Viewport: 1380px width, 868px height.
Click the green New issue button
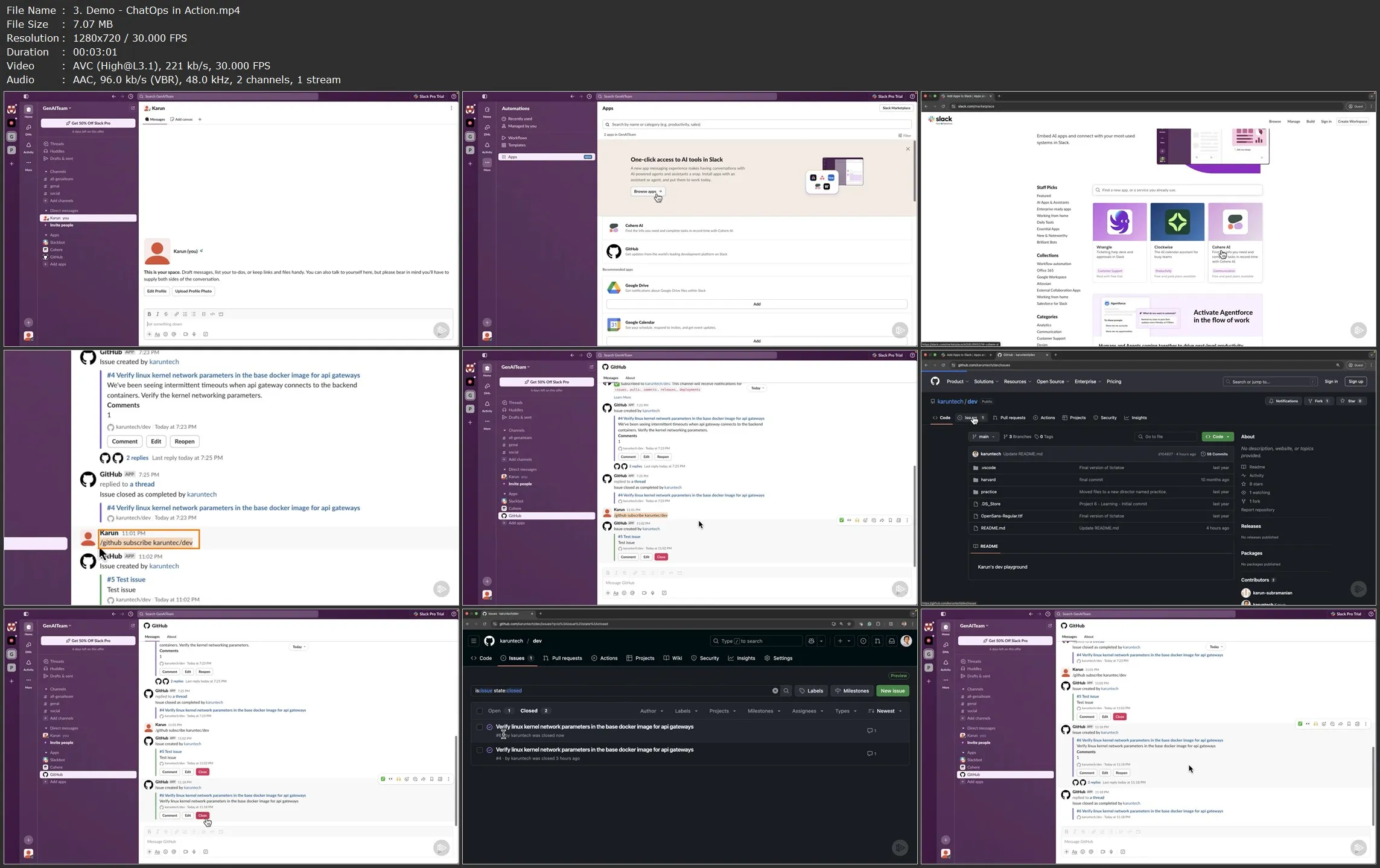(892, 691)
